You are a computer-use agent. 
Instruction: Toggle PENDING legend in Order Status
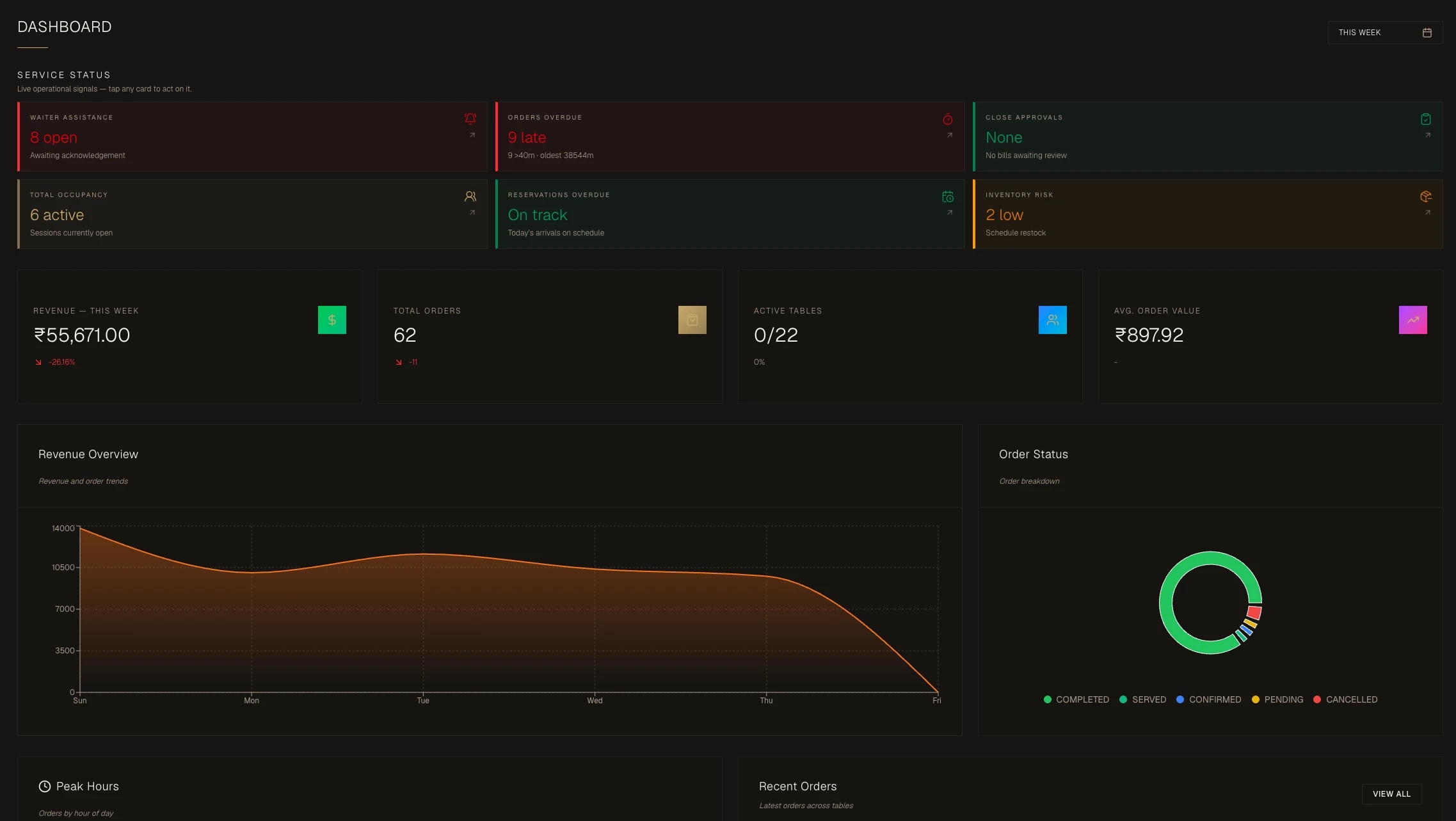coord(1277,699)
